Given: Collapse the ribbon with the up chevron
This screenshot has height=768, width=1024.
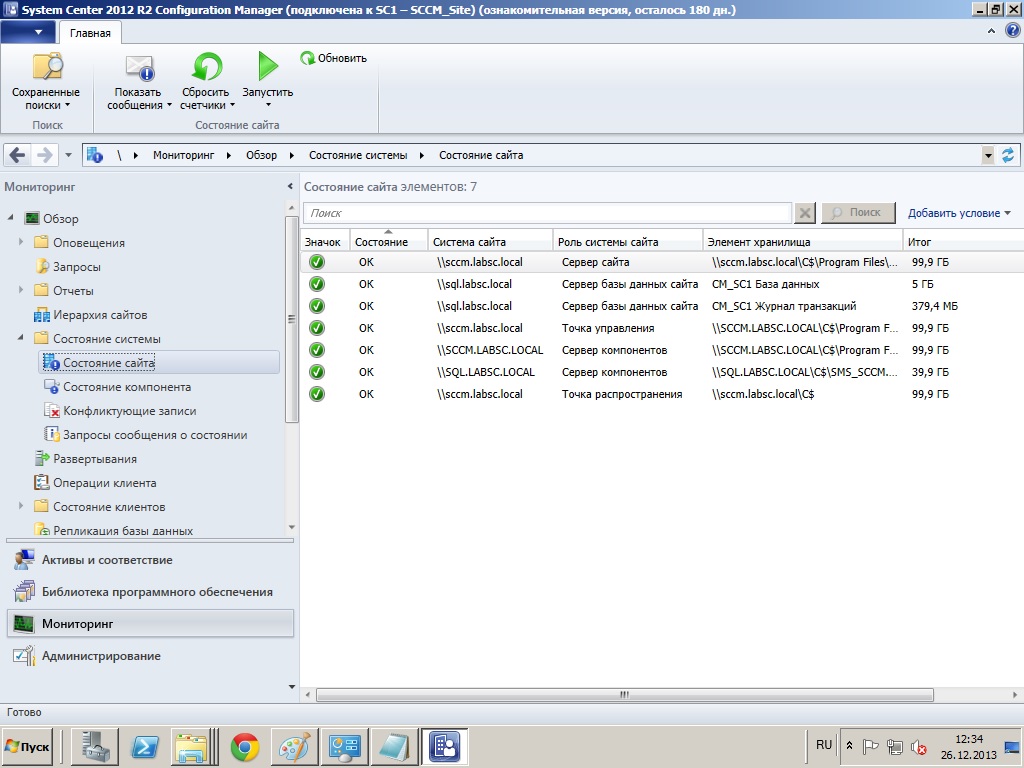Looking at the screenshot, I should (991, 31).
